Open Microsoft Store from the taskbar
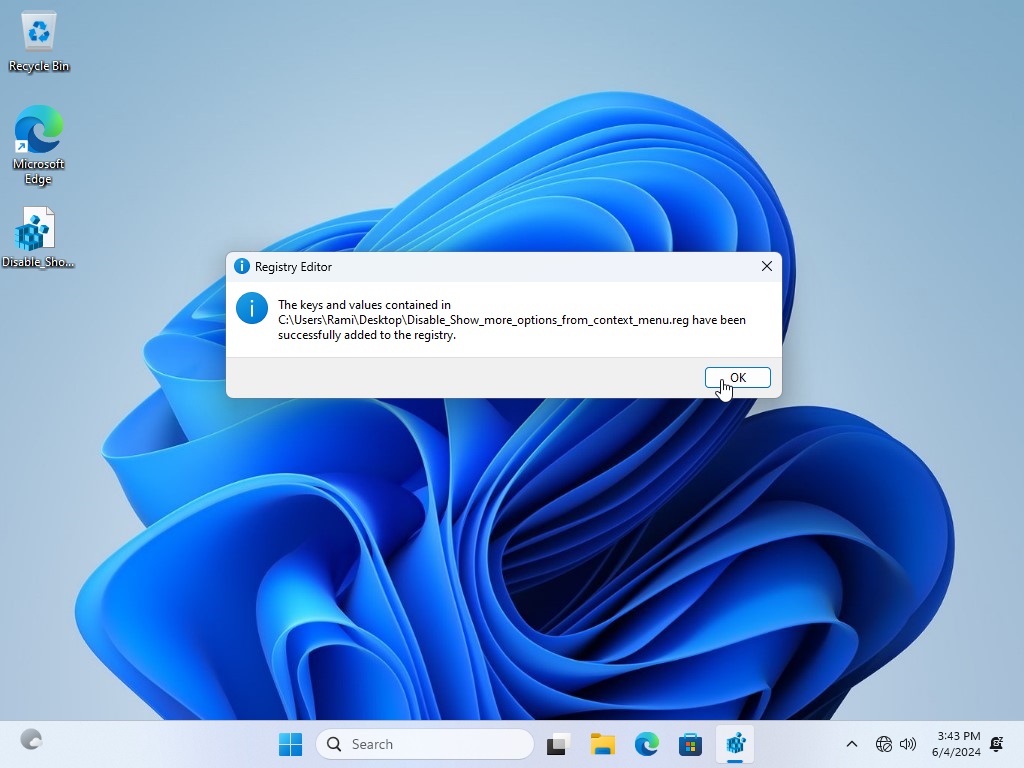This screenshot has height=768, width=1024. click(x=690, y=744)
